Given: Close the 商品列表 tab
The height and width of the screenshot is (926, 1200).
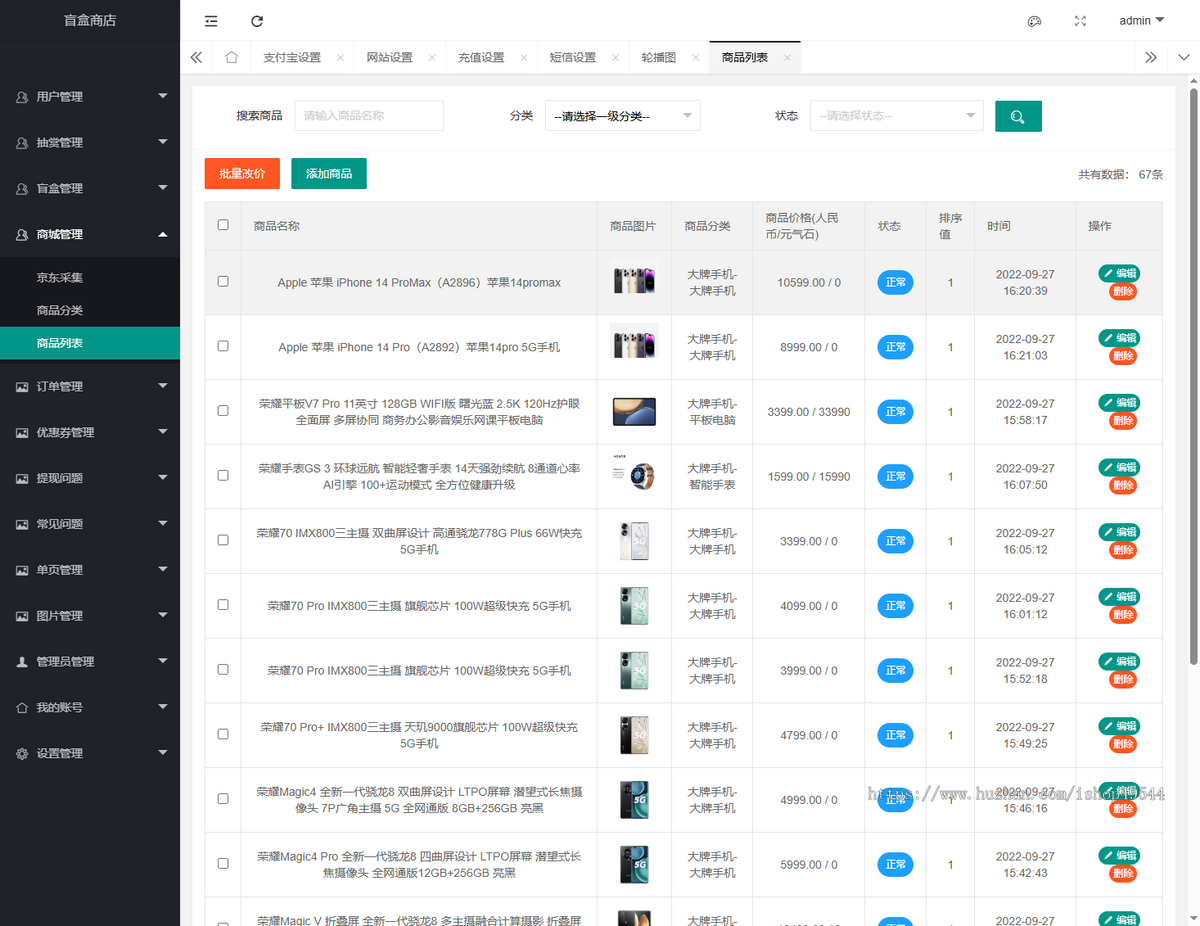Looking at the screenshot, I should click(788, 58).
